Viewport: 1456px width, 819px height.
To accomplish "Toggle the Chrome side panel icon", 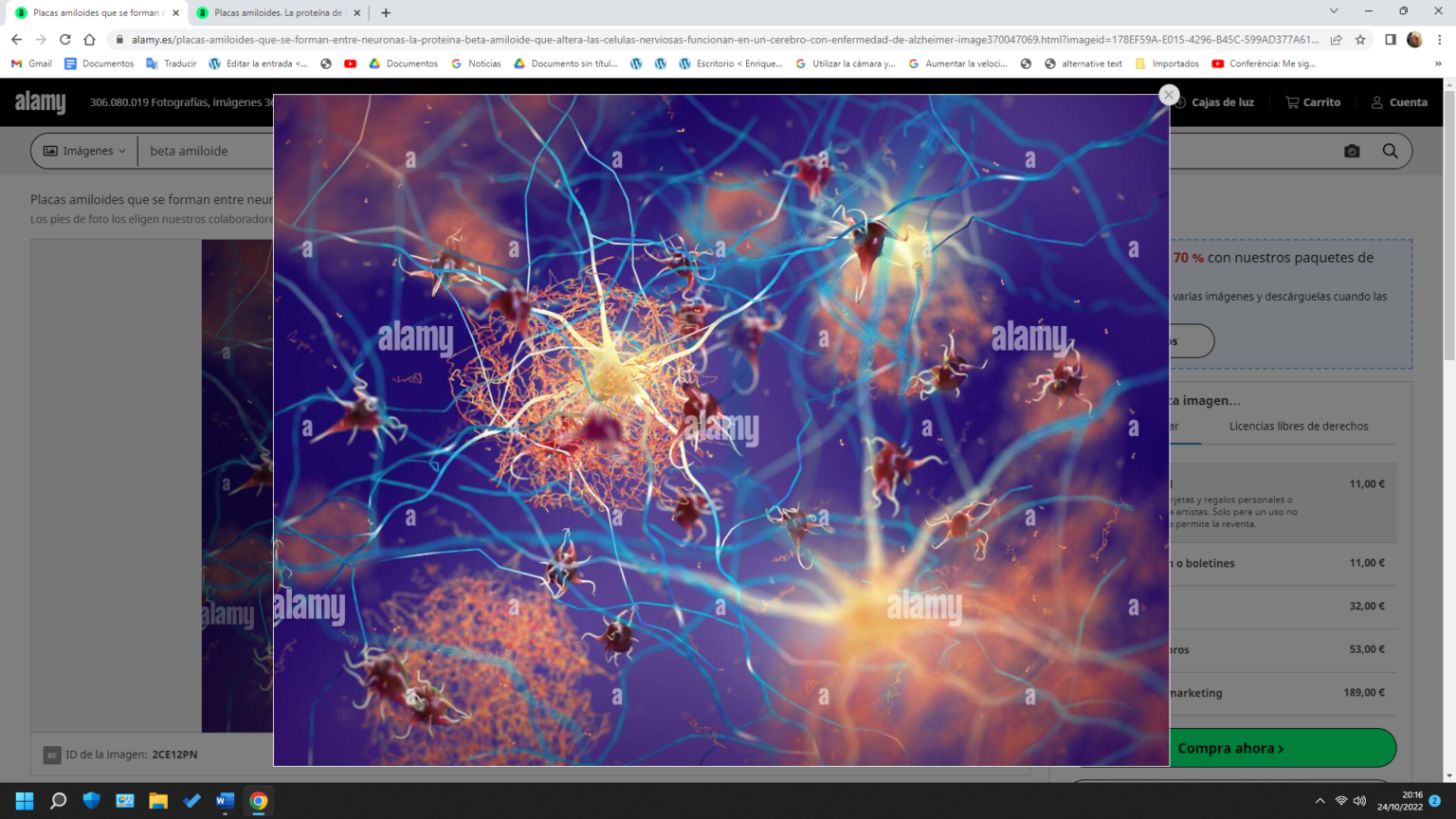I will click(x=1390, y=40).
